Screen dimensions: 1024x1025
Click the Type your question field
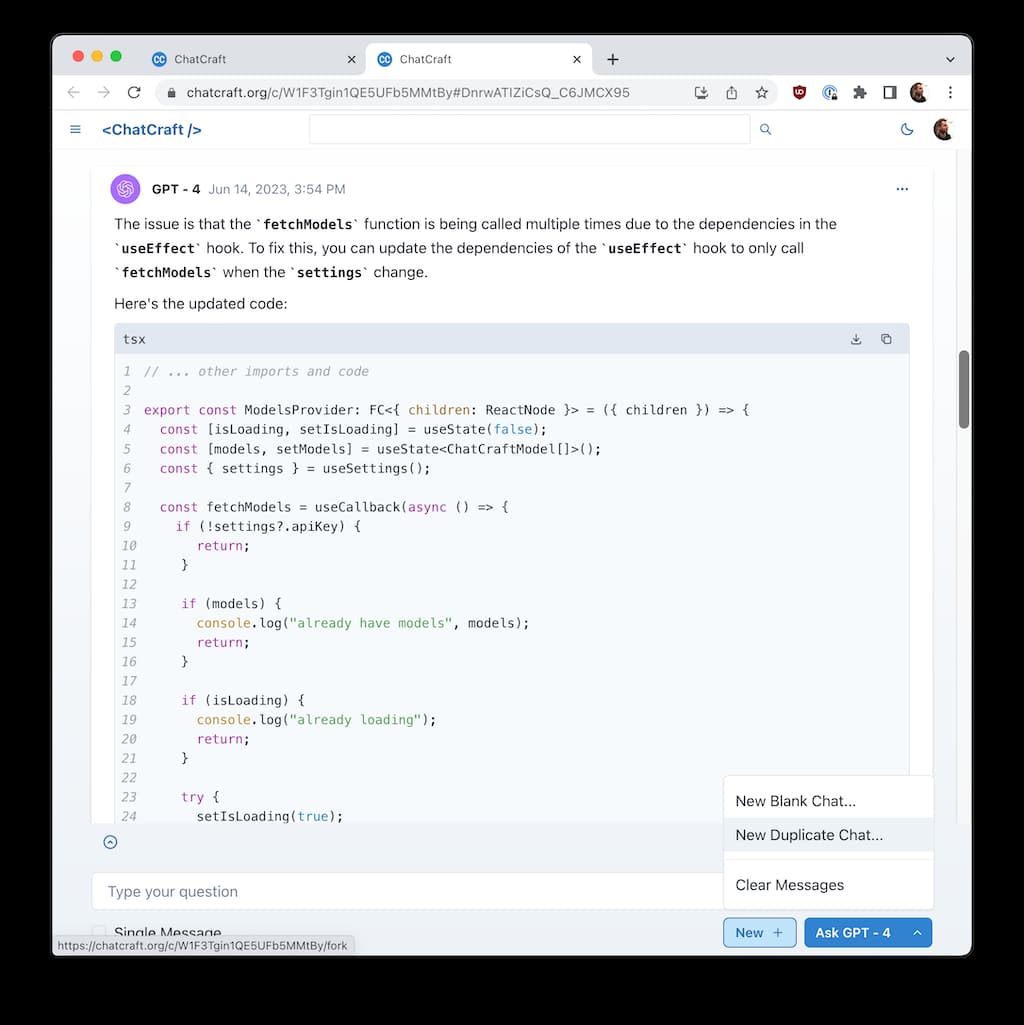[408, 891]
